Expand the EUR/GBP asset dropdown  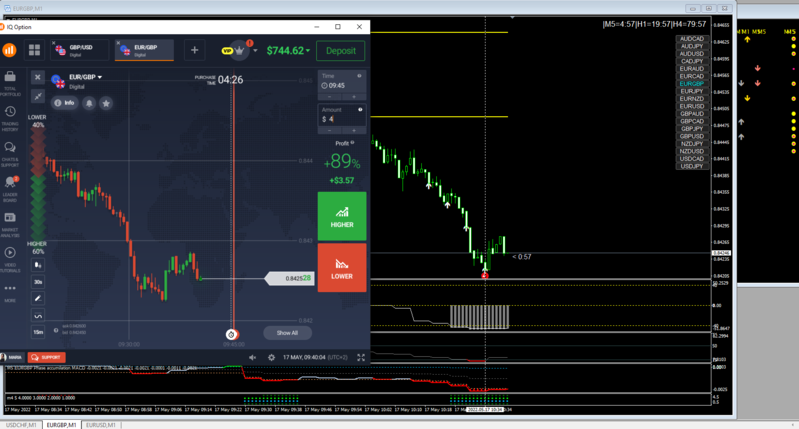[x=100, y=77]
